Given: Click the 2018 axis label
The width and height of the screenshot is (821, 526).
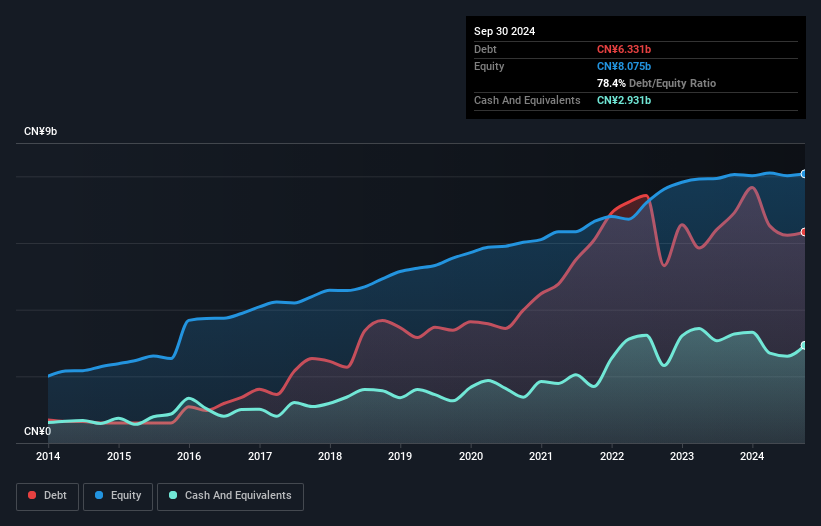Looking at the screenshot, I should point(330,456).
